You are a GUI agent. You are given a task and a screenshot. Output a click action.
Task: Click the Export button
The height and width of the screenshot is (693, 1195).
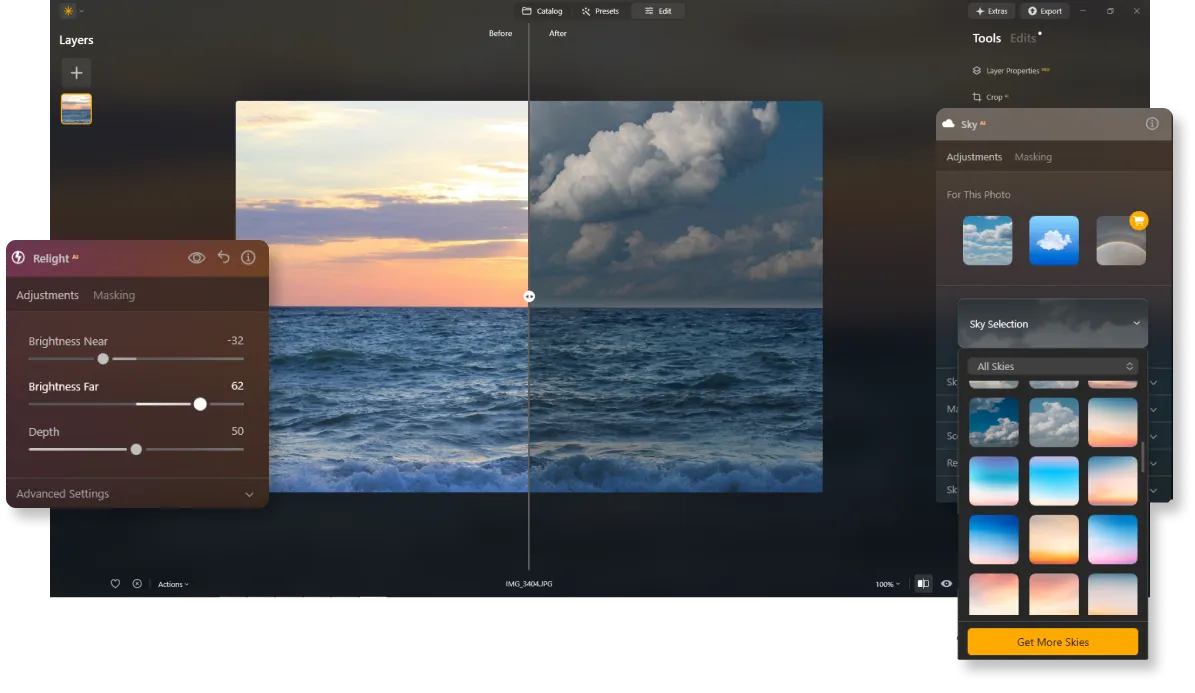pos(1044,11)
